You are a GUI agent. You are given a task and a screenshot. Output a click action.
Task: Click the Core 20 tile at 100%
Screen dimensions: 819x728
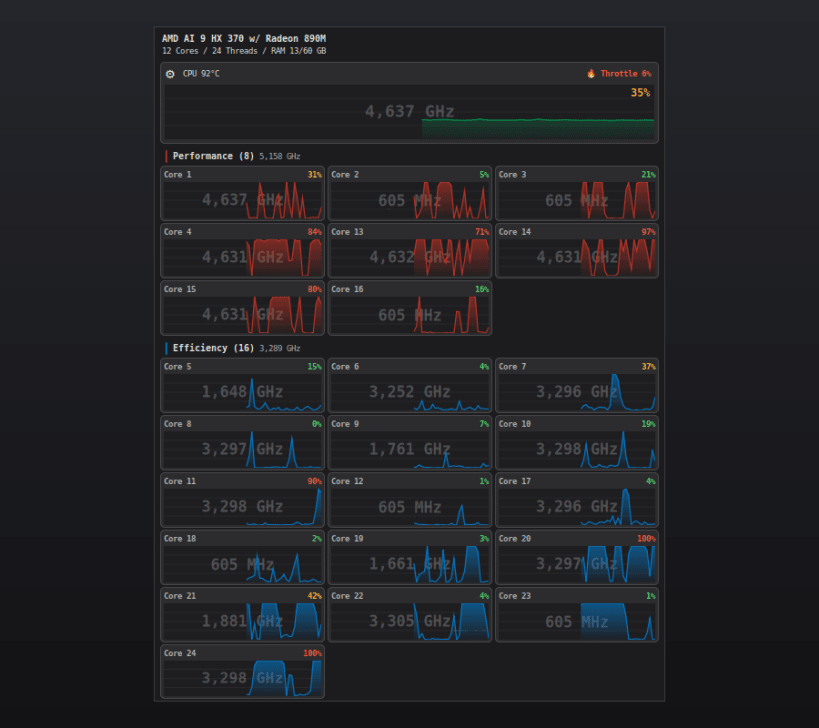pyautogui.click(x=577, y=558)
